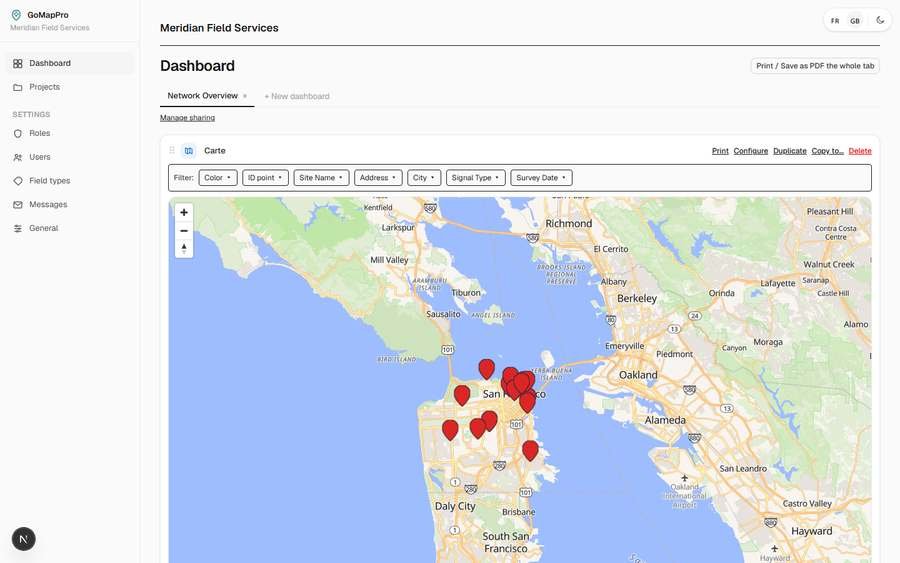Switch language to FR
The image size is (900, 563).
click(x=835, y=21)
